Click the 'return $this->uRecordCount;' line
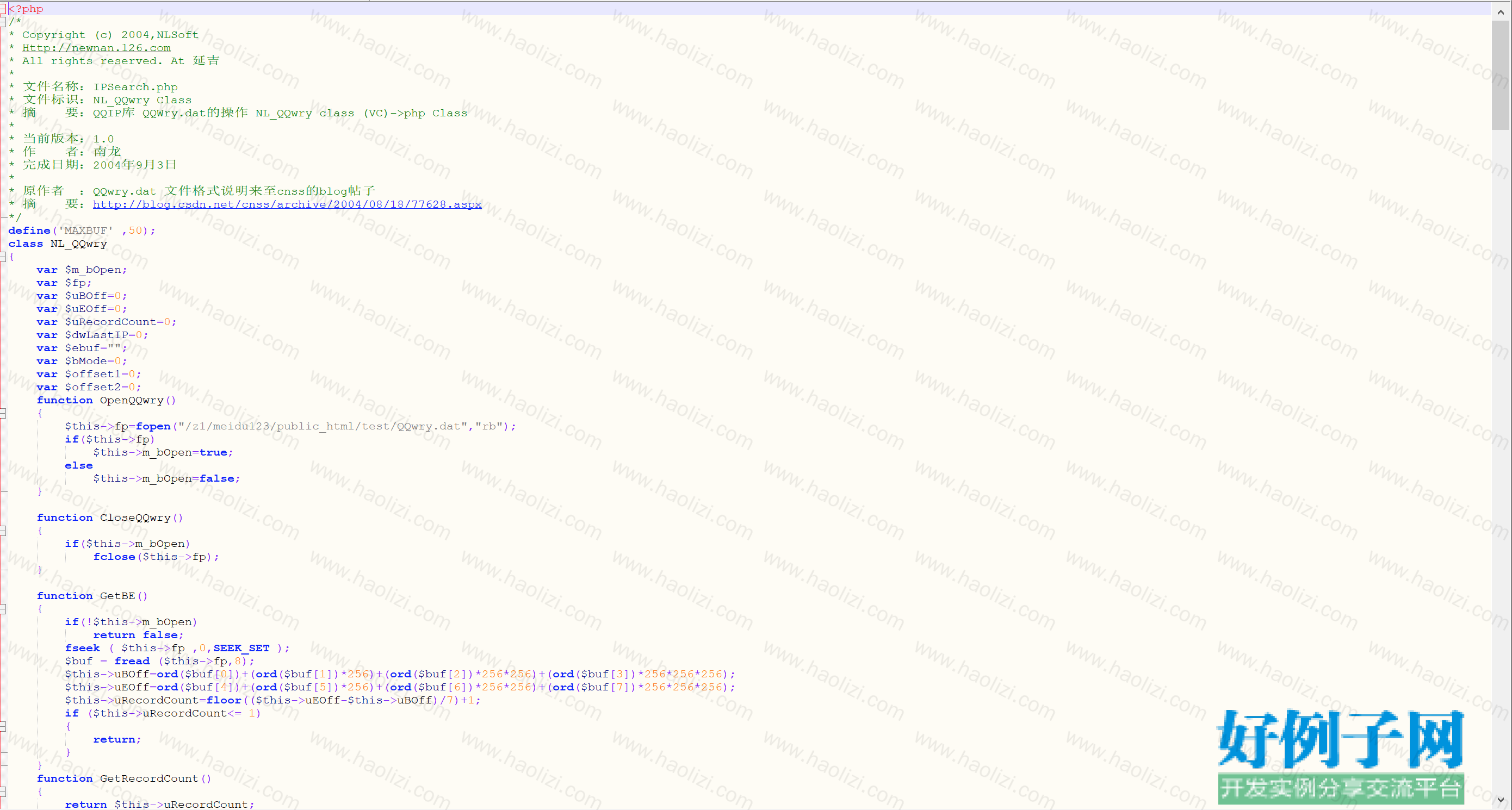 click(x=160, y=804)
